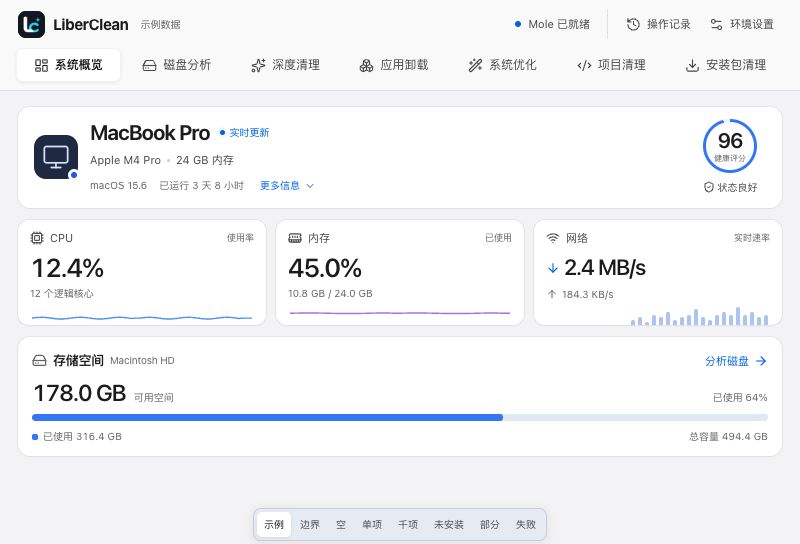Switch to the 磁盘分析 tab

point(177,65)
